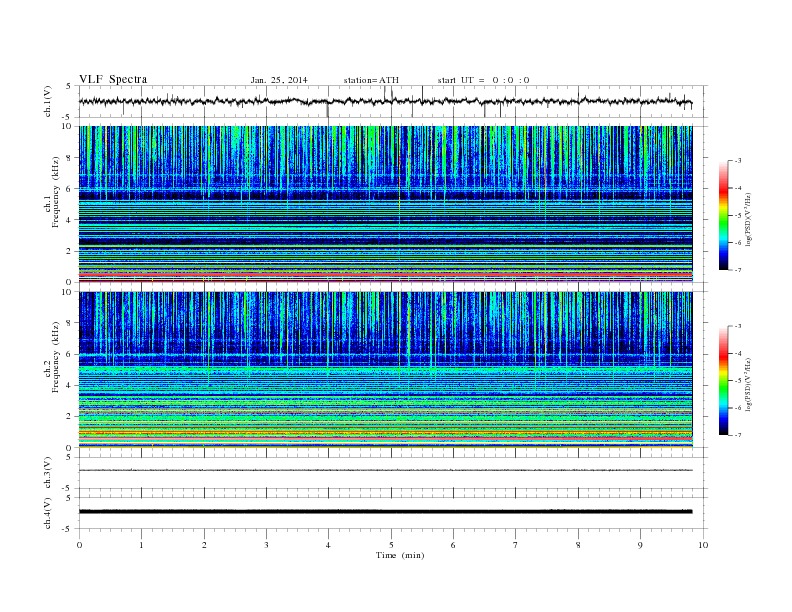
Task: Click time axis tick label "2"
Action: (x=204, y=545)
